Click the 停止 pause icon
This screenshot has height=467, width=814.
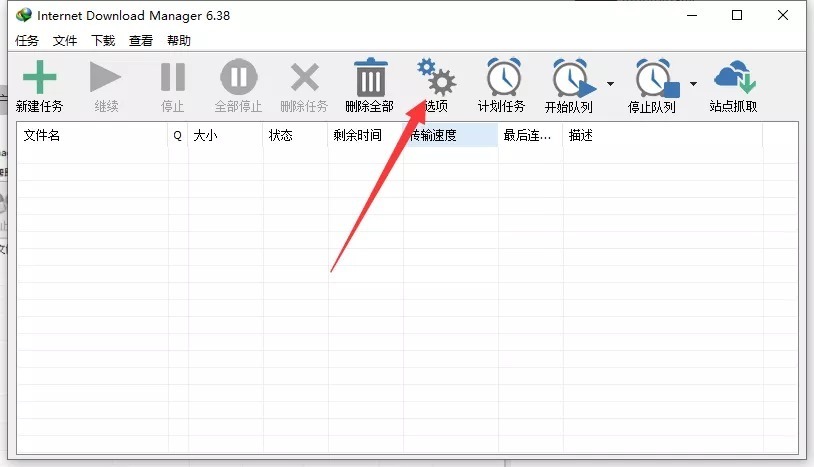(173, 77)
